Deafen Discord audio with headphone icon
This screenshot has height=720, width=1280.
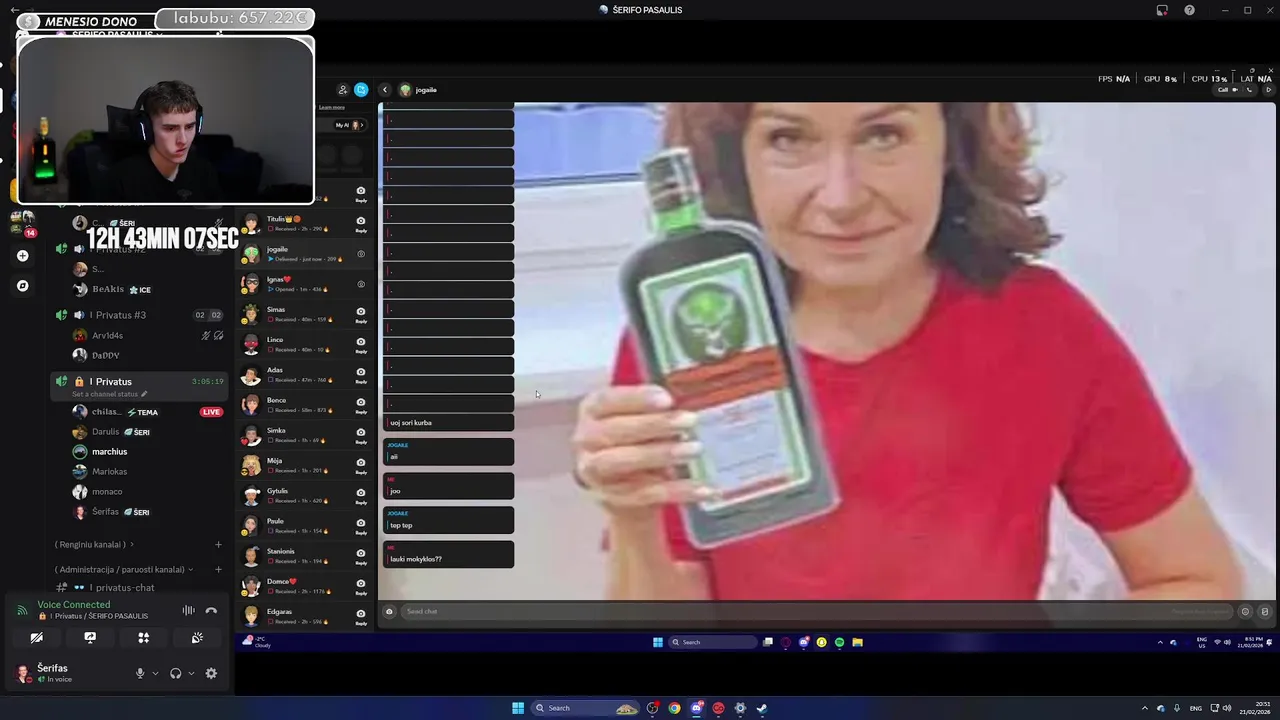point(176,674)
